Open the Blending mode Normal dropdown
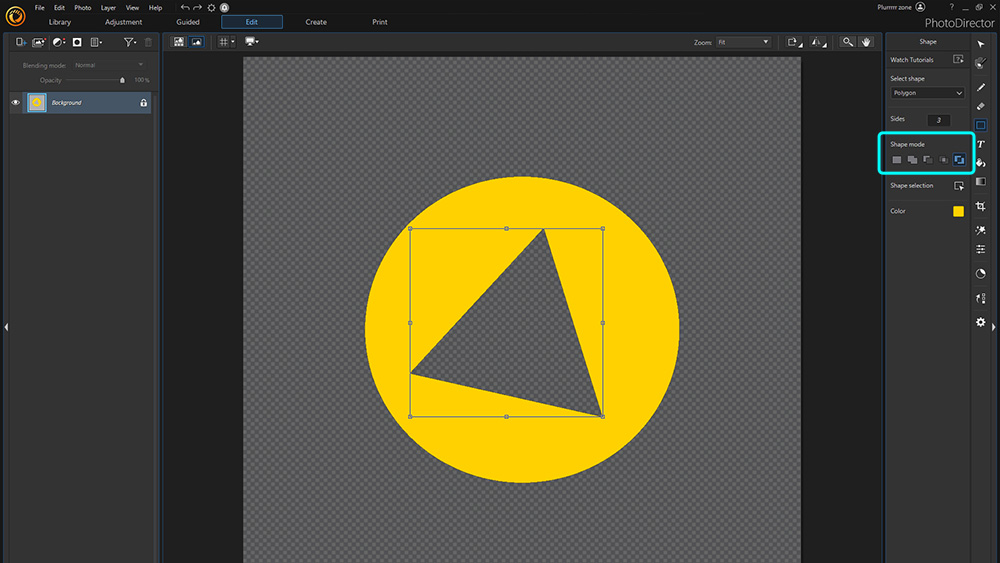This screenshot has height=563, width=1000. tap(108, 65)
